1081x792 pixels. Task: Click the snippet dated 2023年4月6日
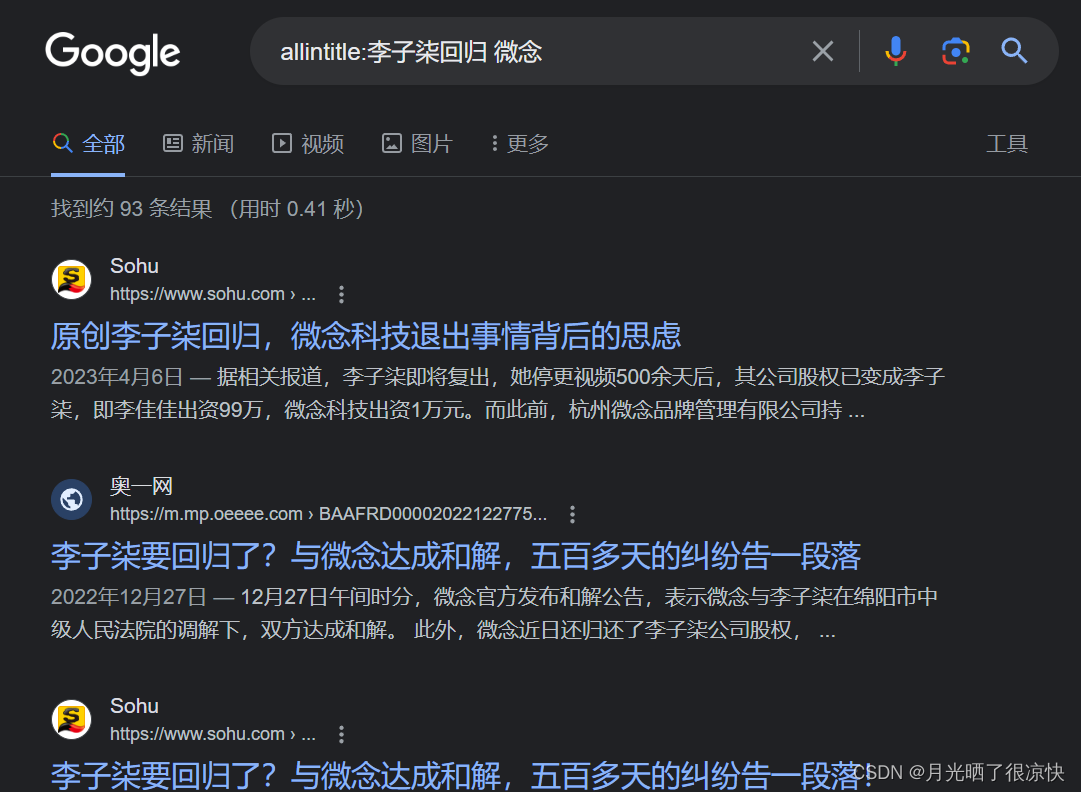pos(498,394)
